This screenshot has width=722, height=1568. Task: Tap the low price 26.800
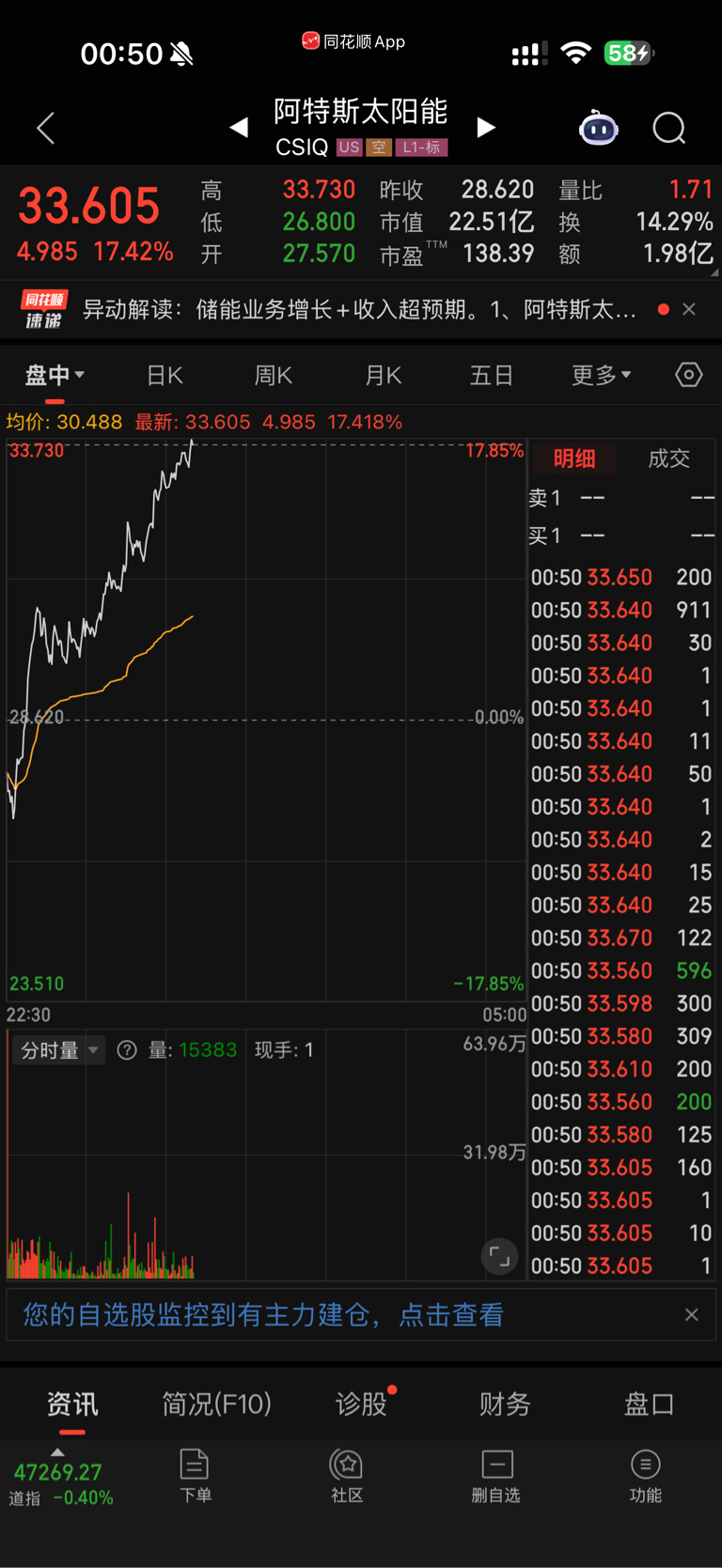pyautogui.click(x=319, y=222)
